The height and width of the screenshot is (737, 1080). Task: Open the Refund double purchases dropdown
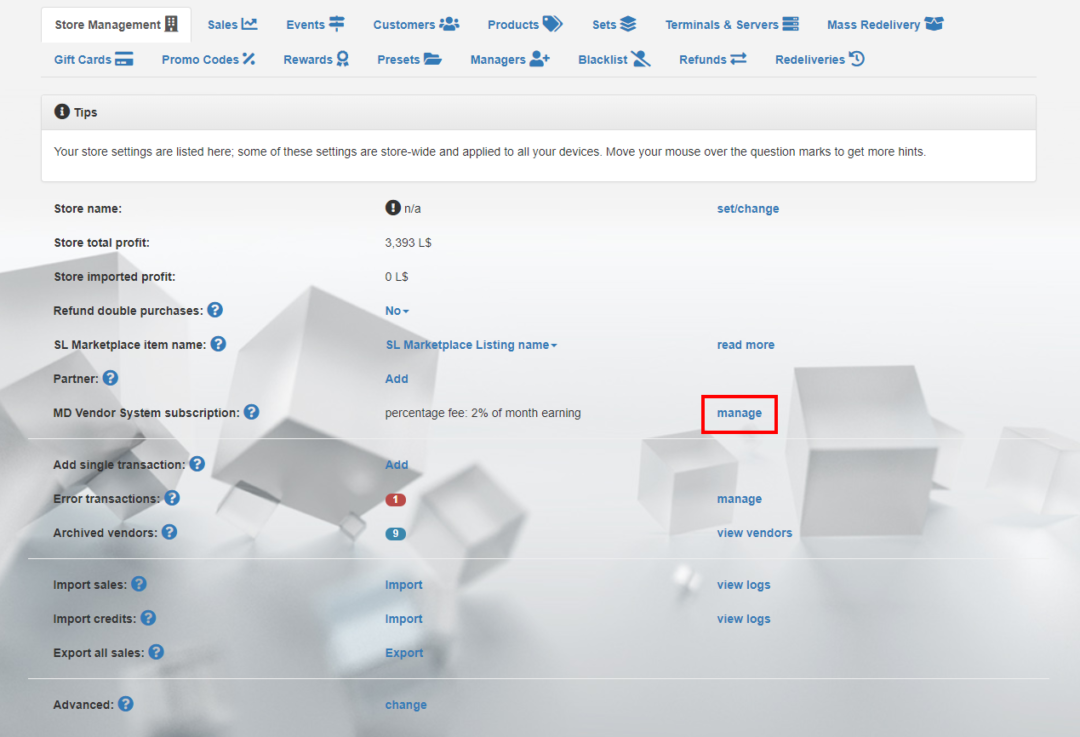tap(394, 310)
